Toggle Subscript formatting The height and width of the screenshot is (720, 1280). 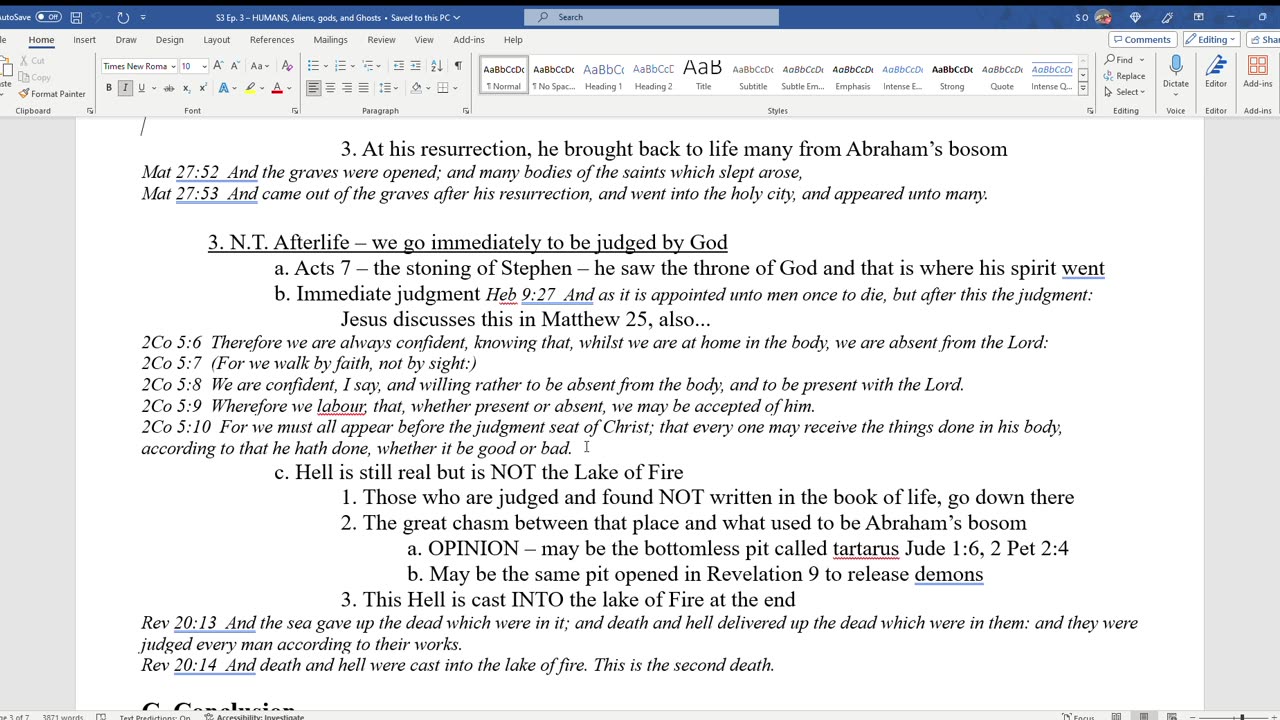click(185, 88)
